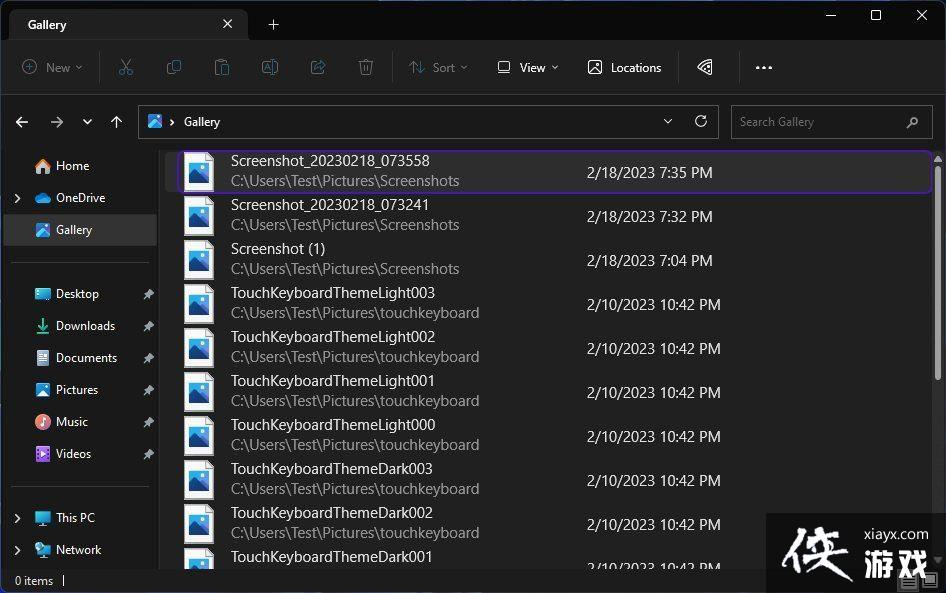Viewport: 946px width, 593px height.
Task: Click the Paste icon
Action: click(222, 67)
